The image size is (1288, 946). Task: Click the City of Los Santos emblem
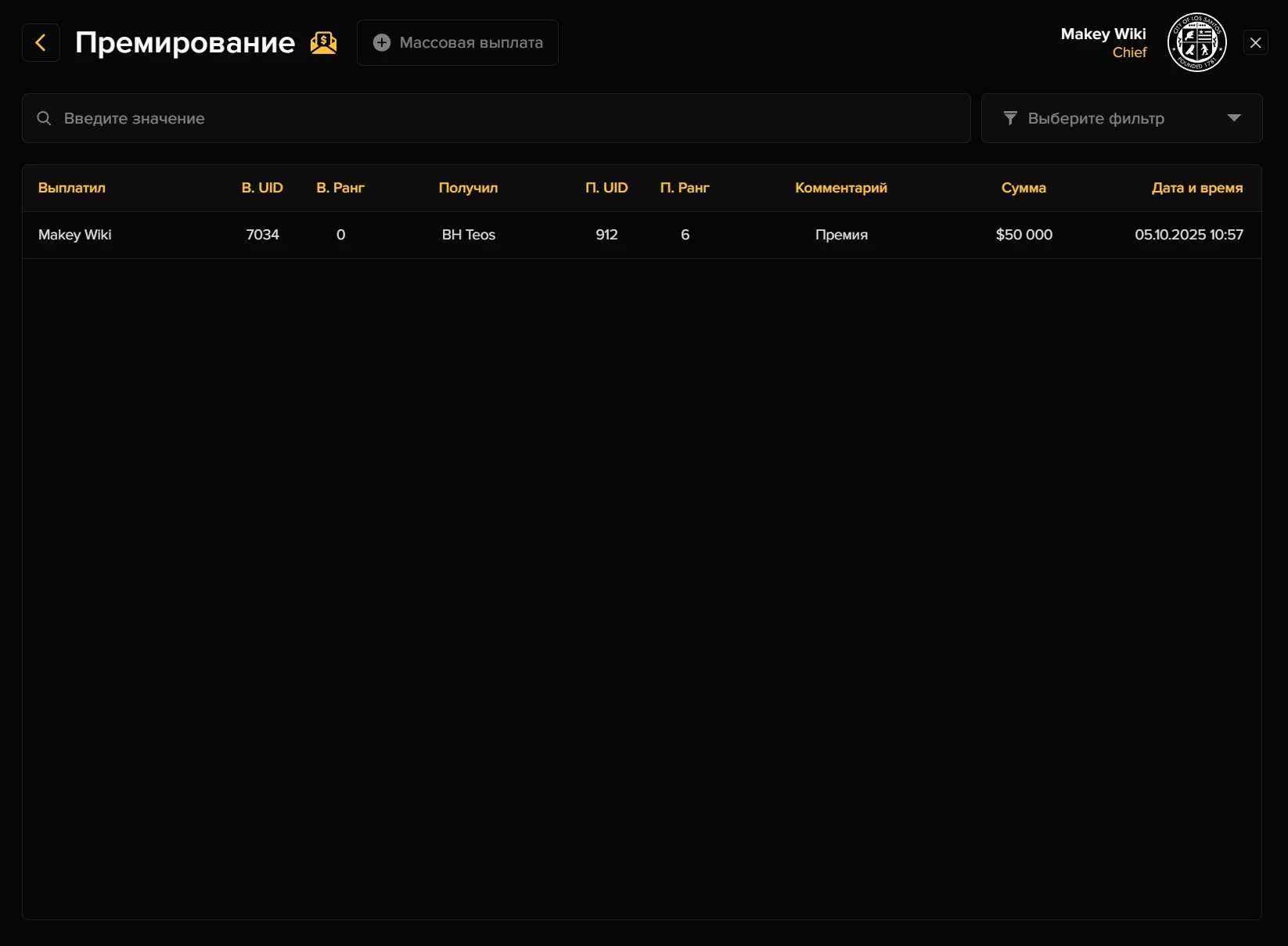tap(1196, 42)
